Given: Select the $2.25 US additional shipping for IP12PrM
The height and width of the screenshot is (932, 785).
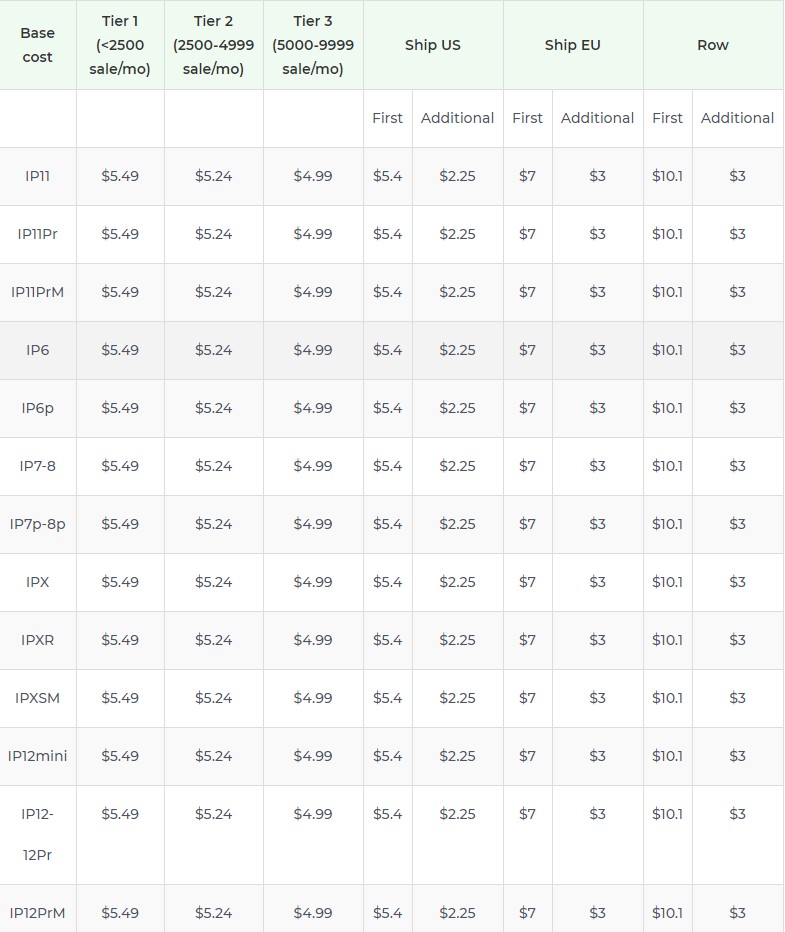Looking at the screenshot, I should 458,913.
